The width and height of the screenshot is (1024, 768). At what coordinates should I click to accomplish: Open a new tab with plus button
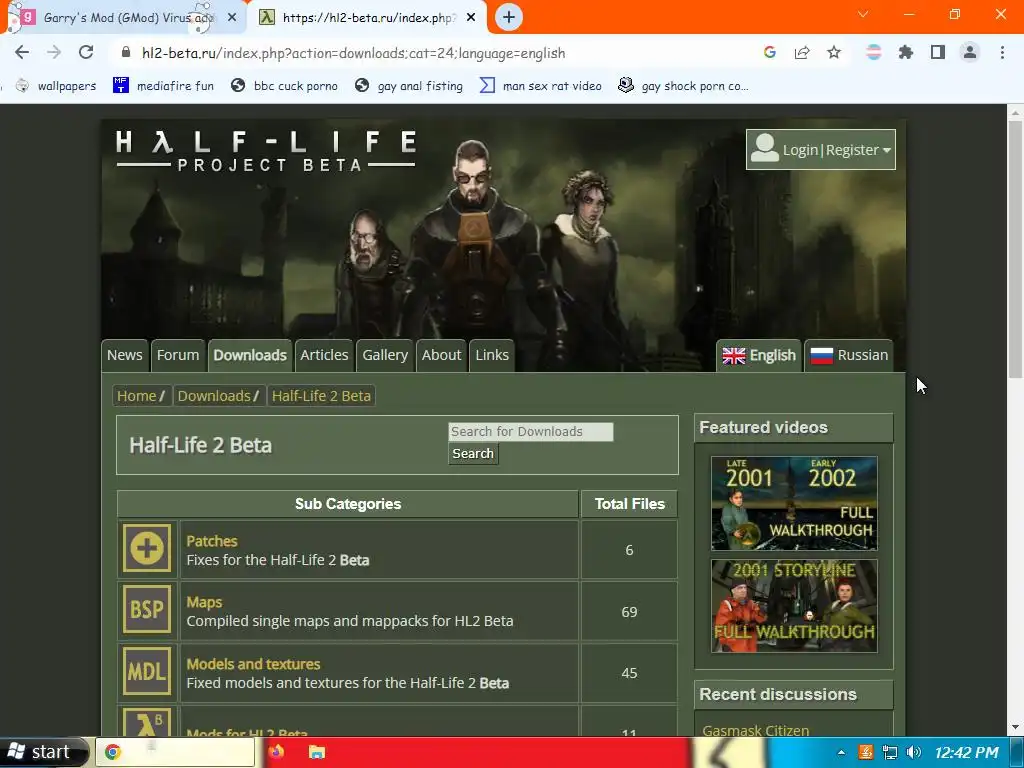tap(509, 17)
